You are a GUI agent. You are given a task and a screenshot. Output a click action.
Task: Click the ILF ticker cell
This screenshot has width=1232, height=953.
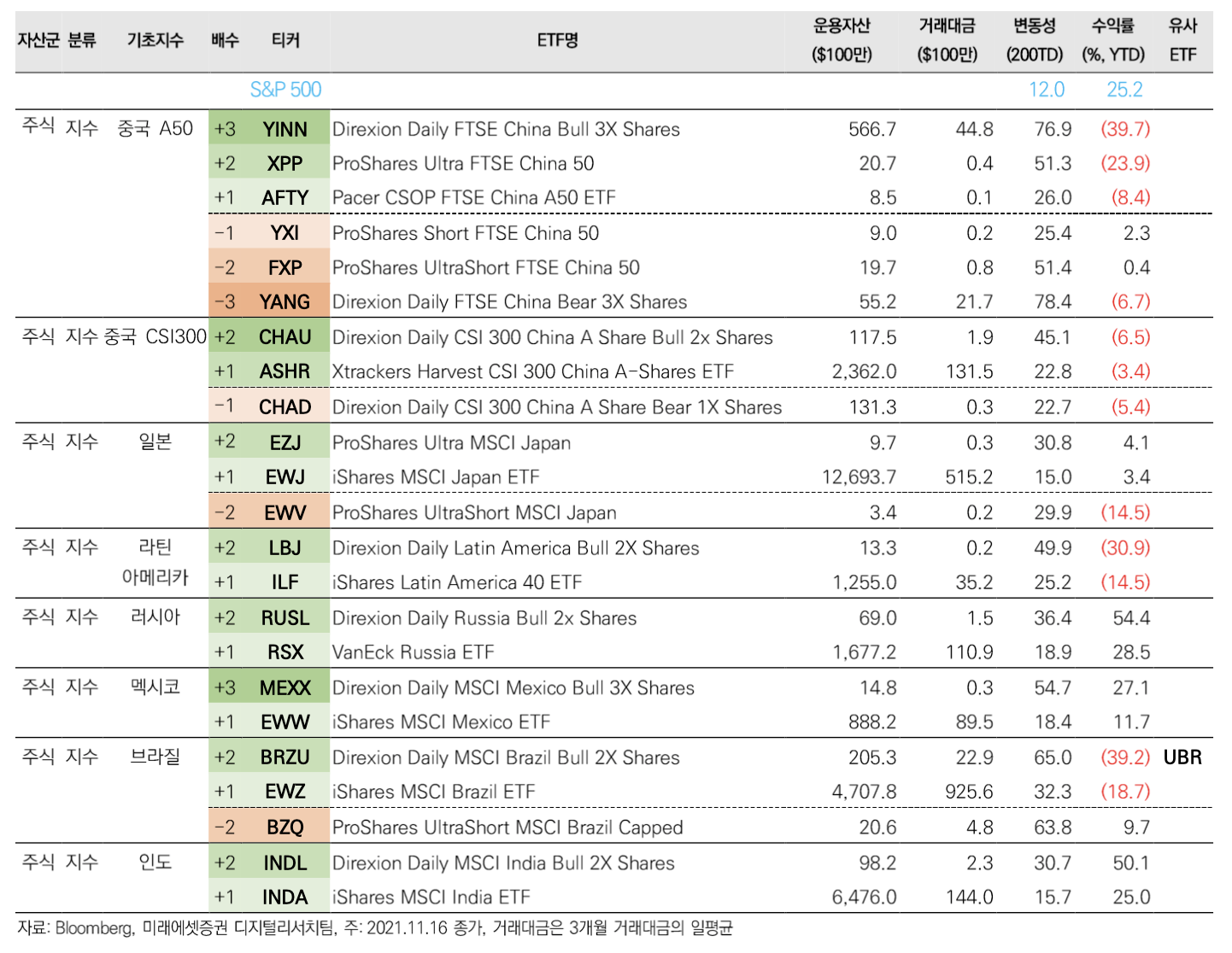click(x=285, y=582)
